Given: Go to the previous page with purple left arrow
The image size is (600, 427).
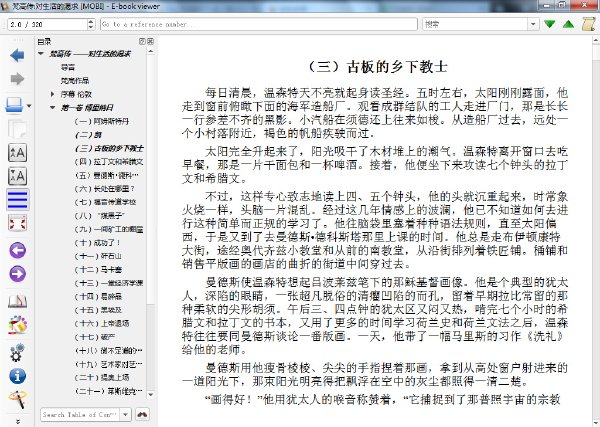Looking at the screenshot, I should (17, 251).
